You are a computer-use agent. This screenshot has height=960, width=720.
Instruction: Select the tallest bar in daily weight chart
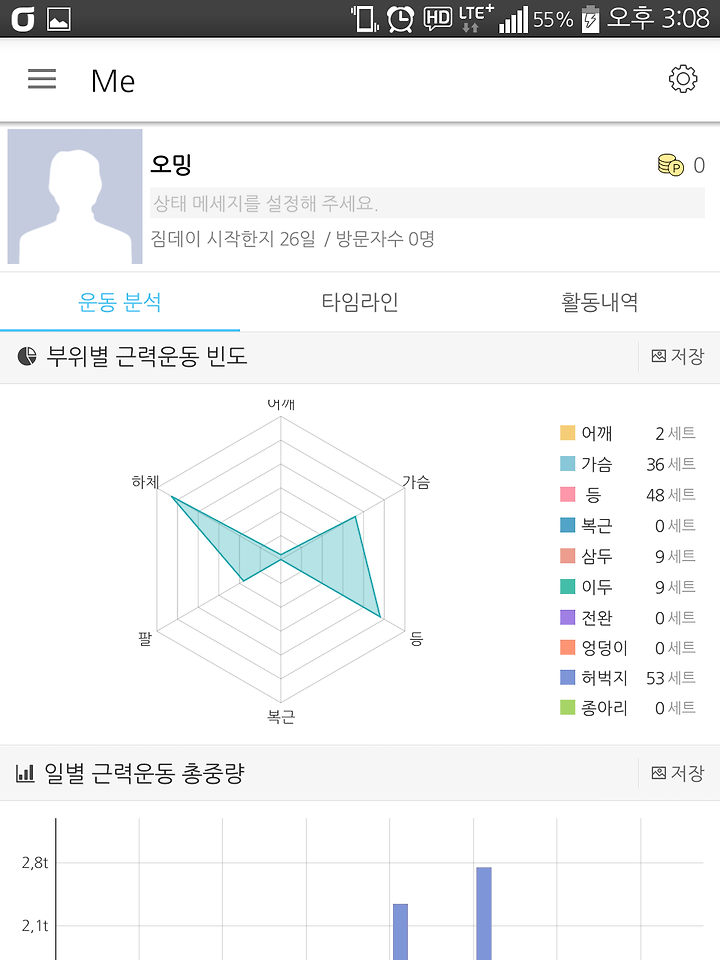(x=484, y=913)
